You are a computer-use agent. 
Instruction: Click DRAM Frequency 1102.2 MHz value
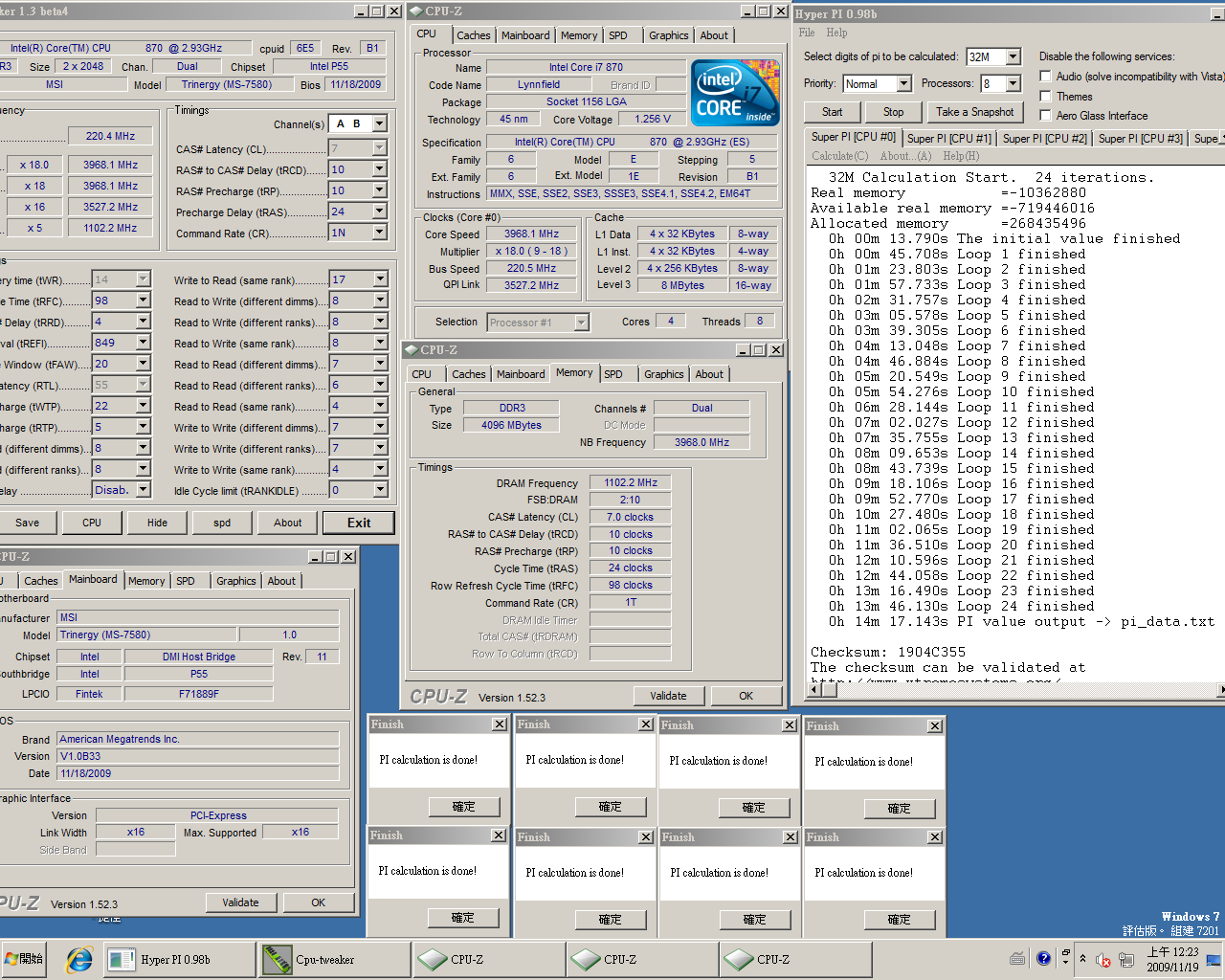click(631, 482)
